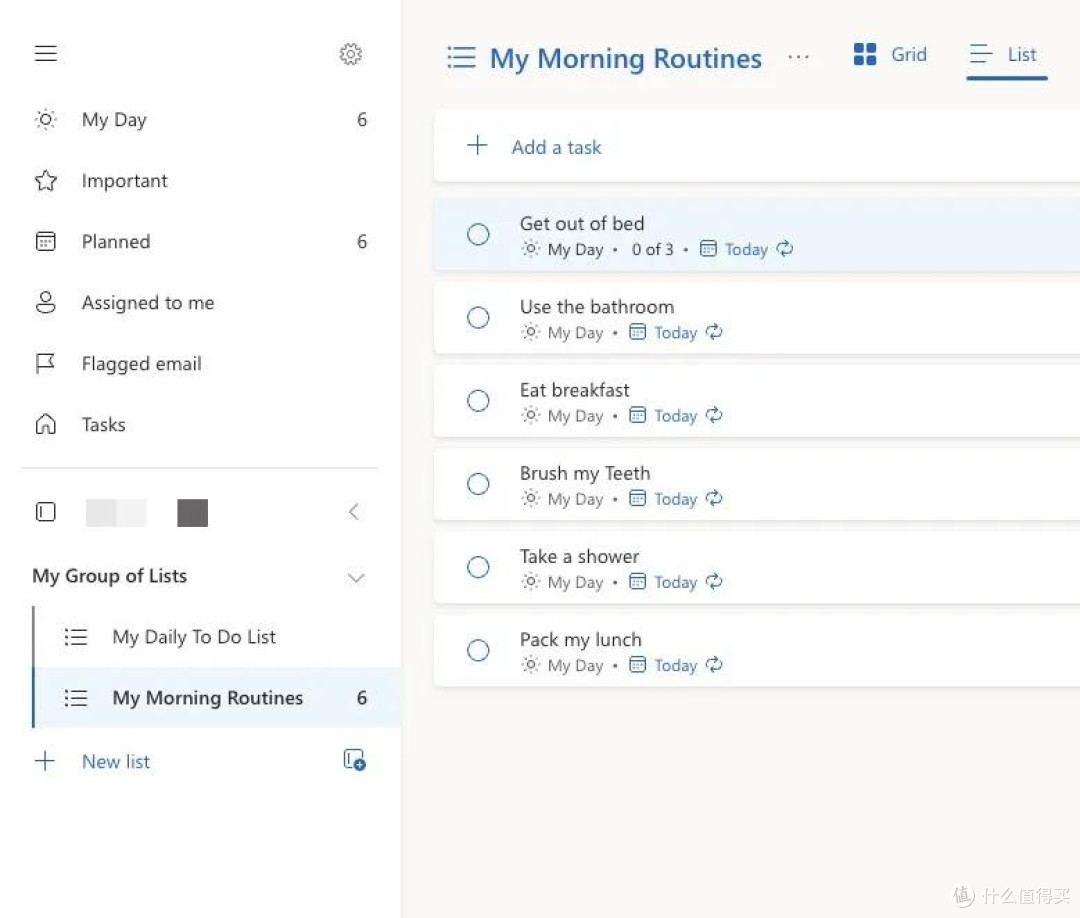Mark Use the bathroom as complete
Viewport: 1080px width, 918px height.
(478, 317)
